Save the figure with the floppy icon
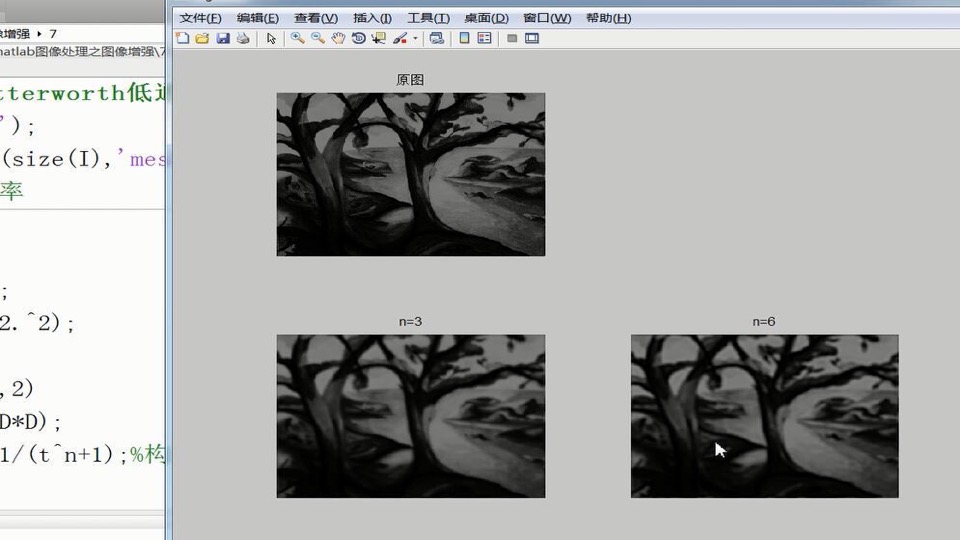Screen dimensions: 960x540 point(223,38)
